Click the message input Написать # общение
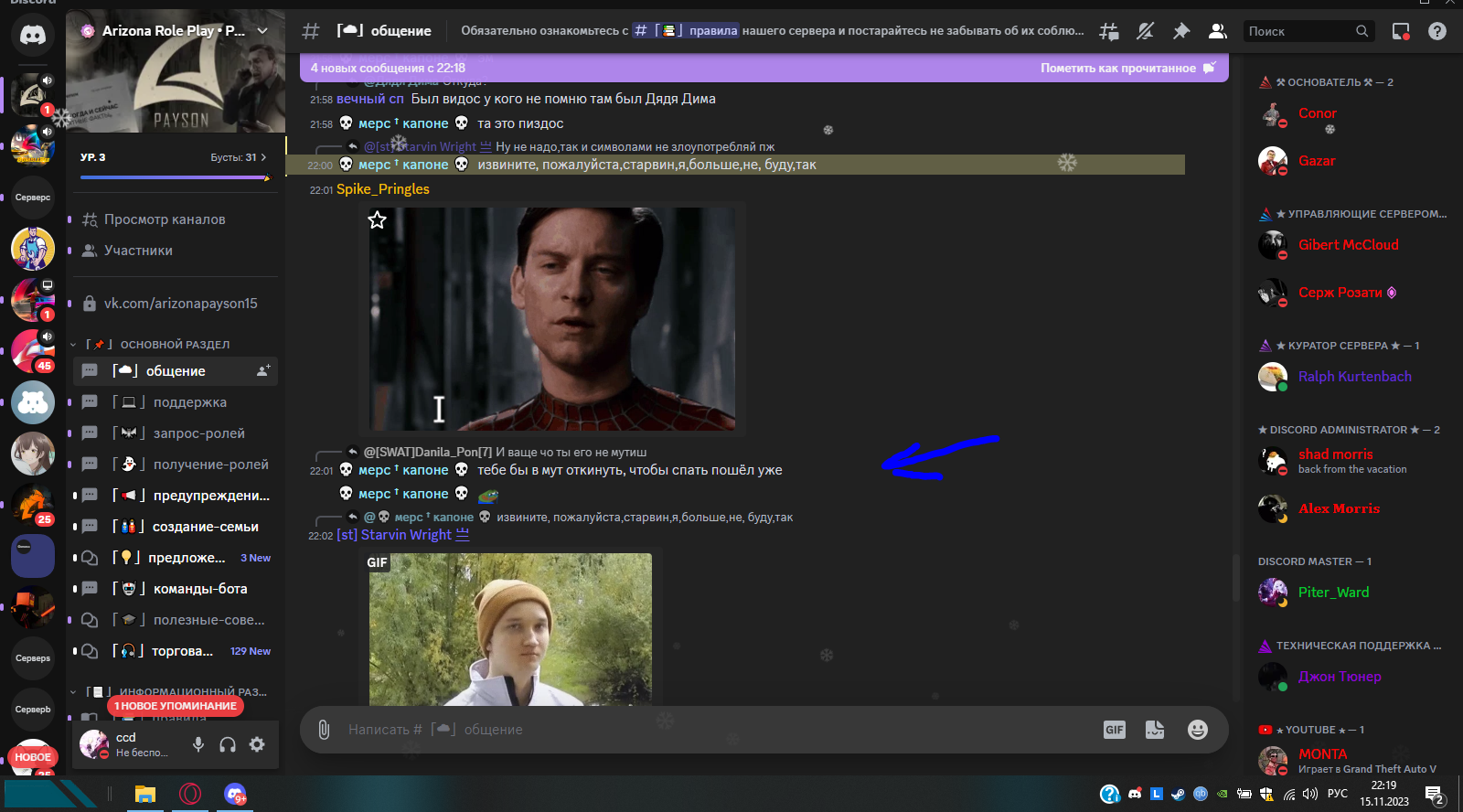Viewport: 1463px width, 812px height. pyautogui.click(x=713, y=730)
